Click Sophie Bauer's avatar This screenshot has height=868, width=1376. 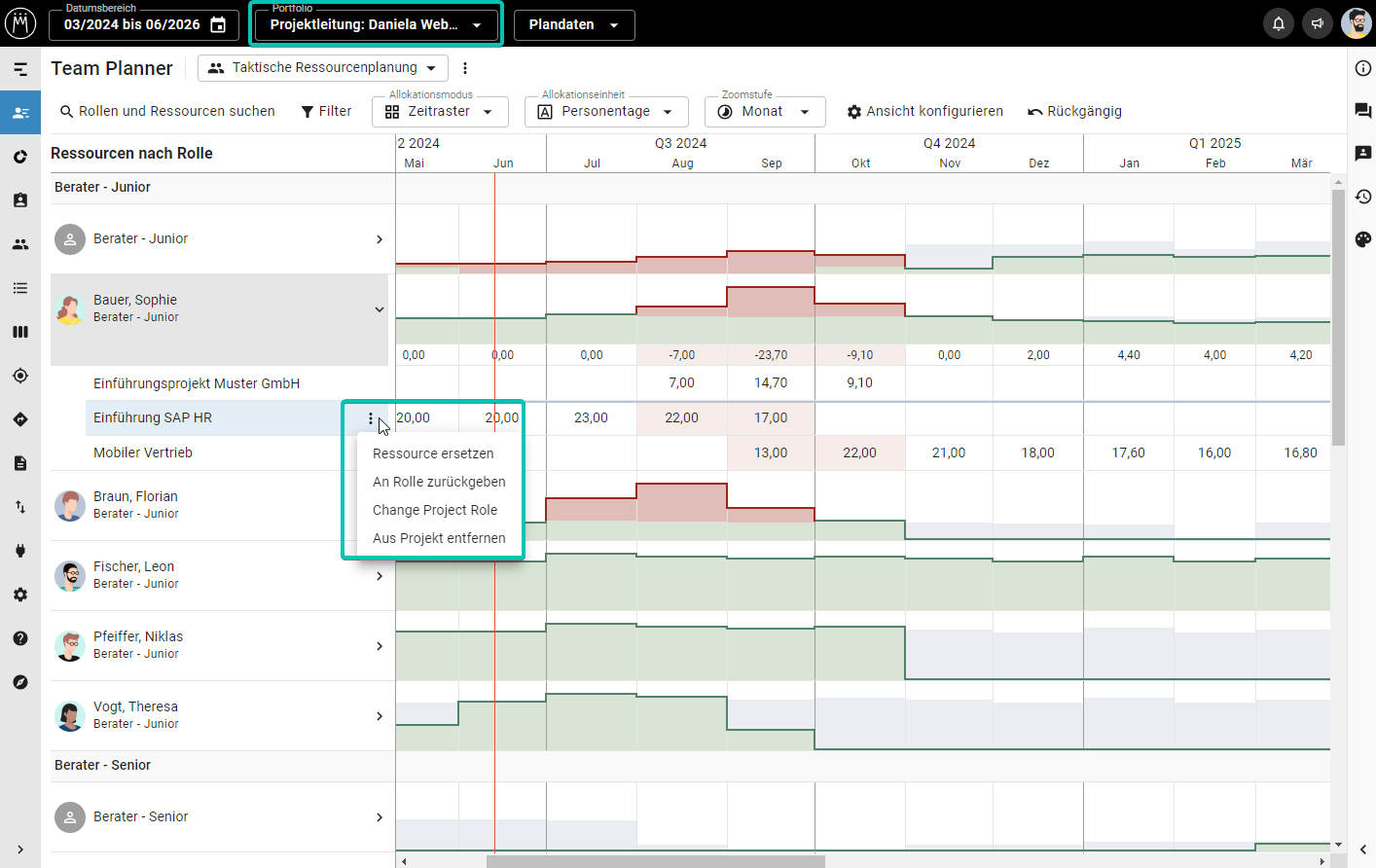click(70, 309)
